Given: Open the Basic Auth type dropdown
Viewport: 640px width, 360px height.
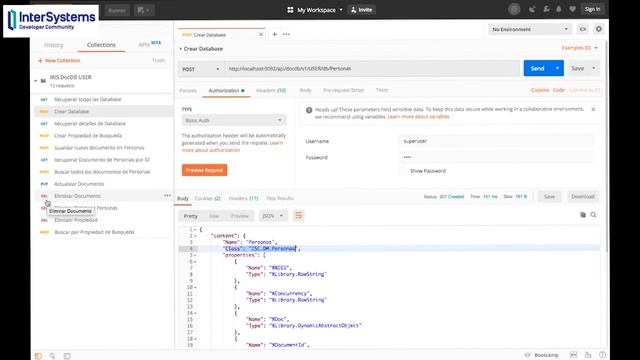Looking at the screenshot, I should click(234, 120).
